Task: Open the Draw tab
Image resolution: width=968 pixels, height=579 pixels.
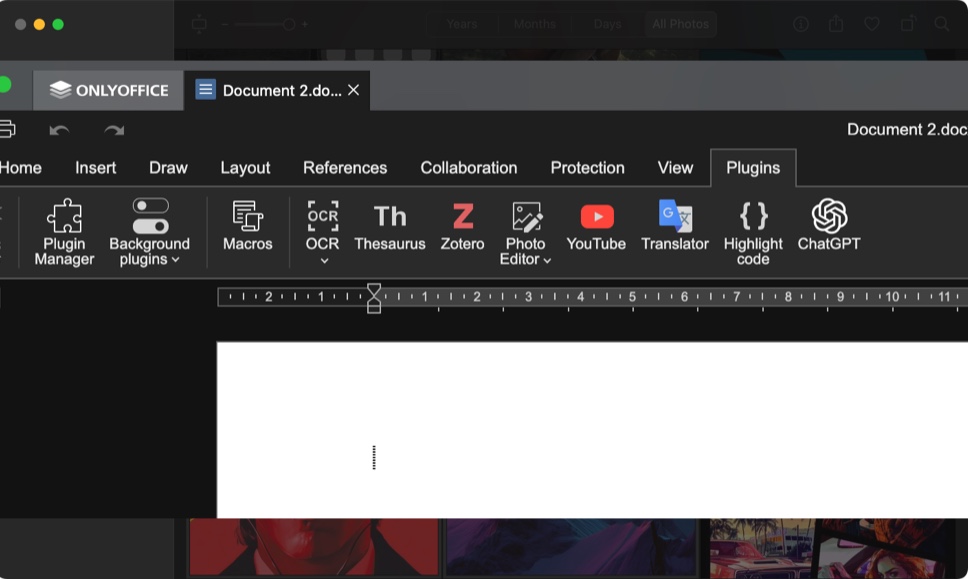Action: click(168, 168)
